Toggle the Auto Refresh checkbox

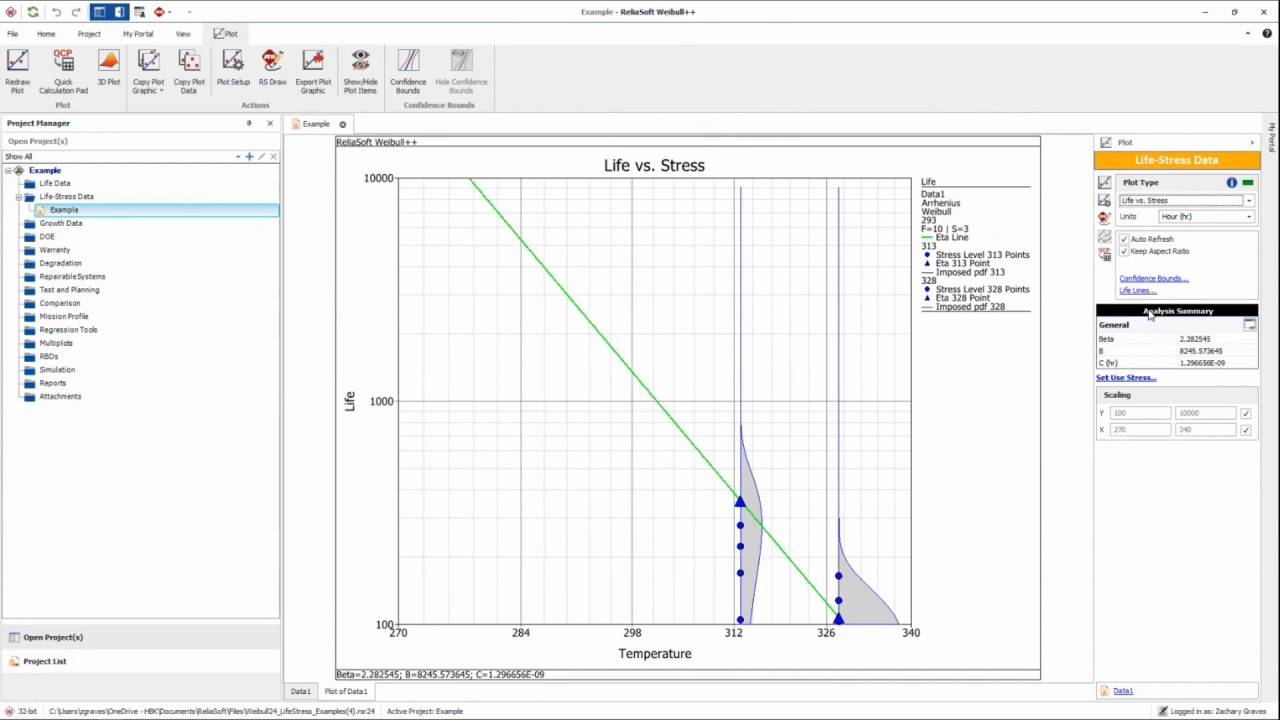pyautogui.click(x=1124, y=239)
